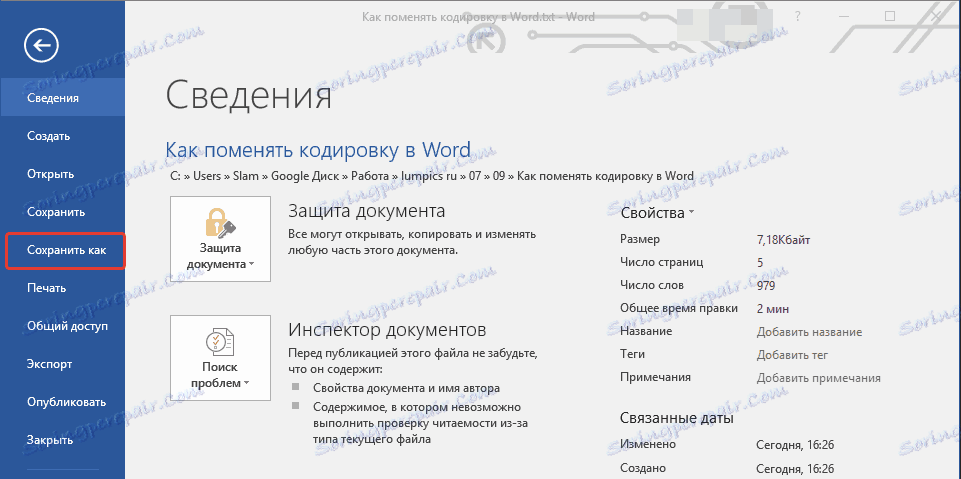Viewport: 961px width, 479px height.
Task: Expand the Поиск проблем dropdown arrow
Action: (x=246, y=384)
